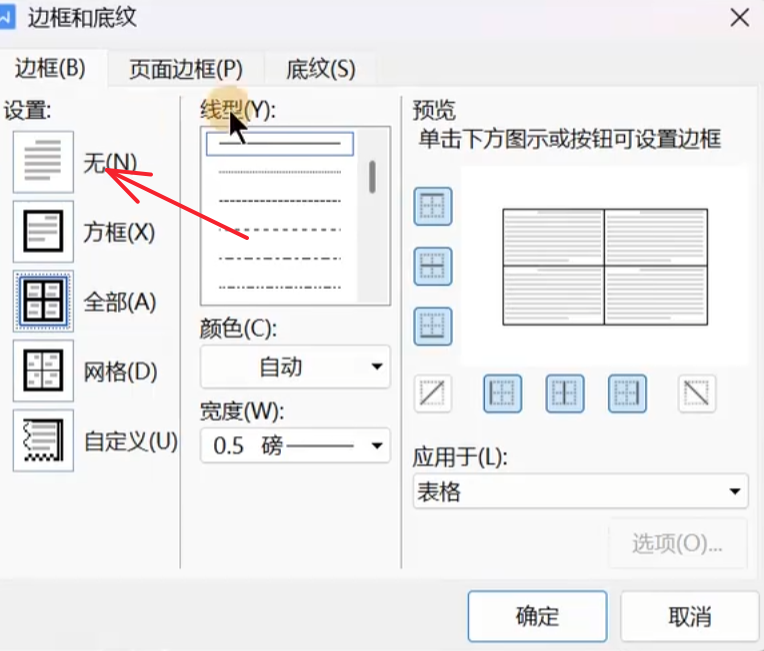Click the 方框(X) text label
This screenshot has height=651, width=764.
click(119, 232)
